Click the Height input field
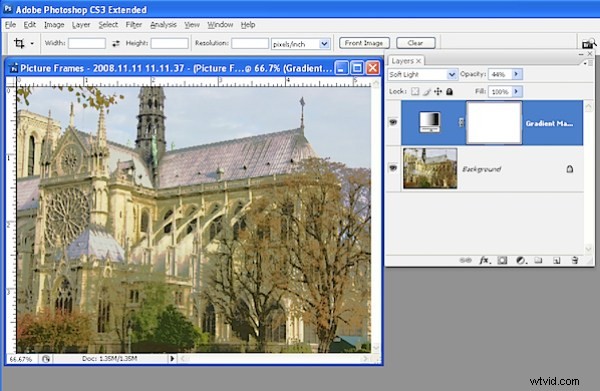600x391 pixels. [x=170, y=43]
